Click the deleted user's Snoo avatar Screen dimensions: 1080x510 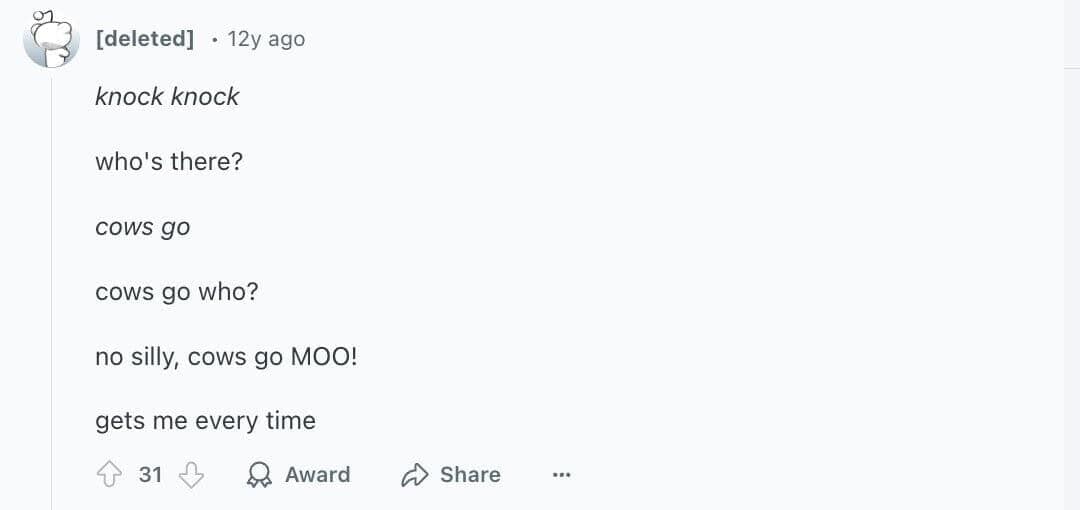pyautogui.click(x=51, y=40)
